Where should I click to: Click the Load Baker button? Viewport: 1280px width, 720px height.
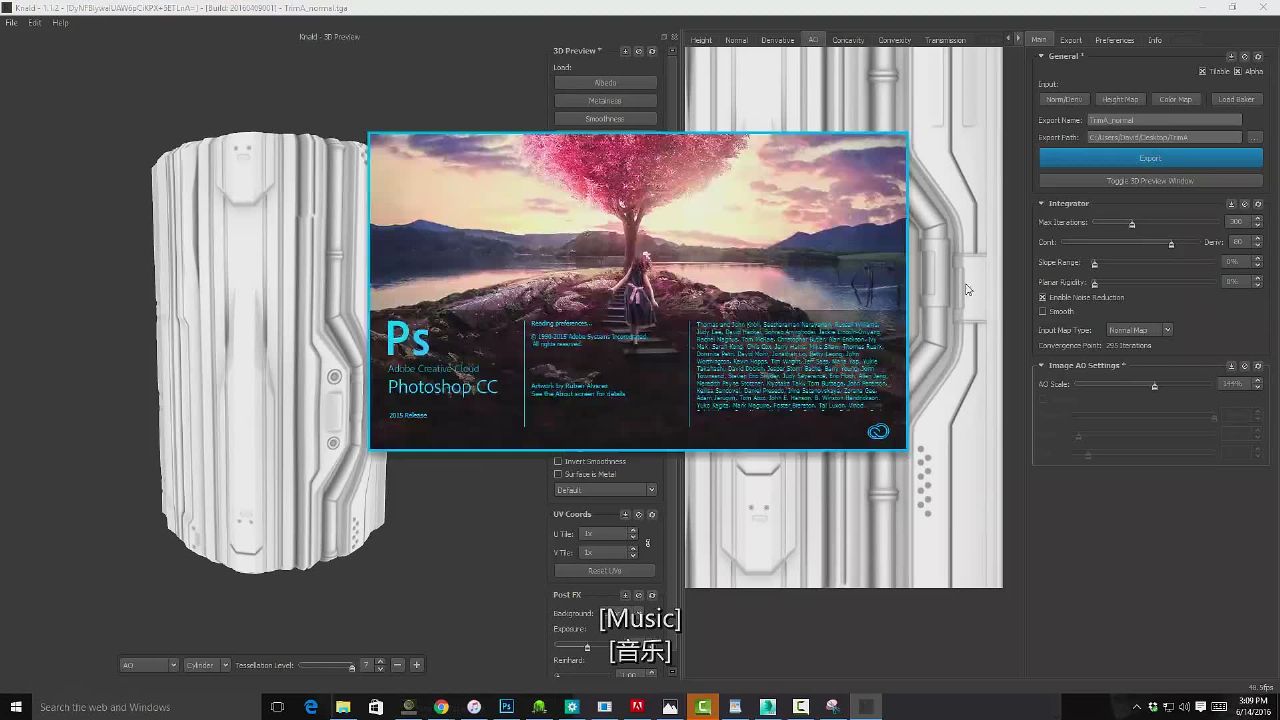tap(1236, 99)
